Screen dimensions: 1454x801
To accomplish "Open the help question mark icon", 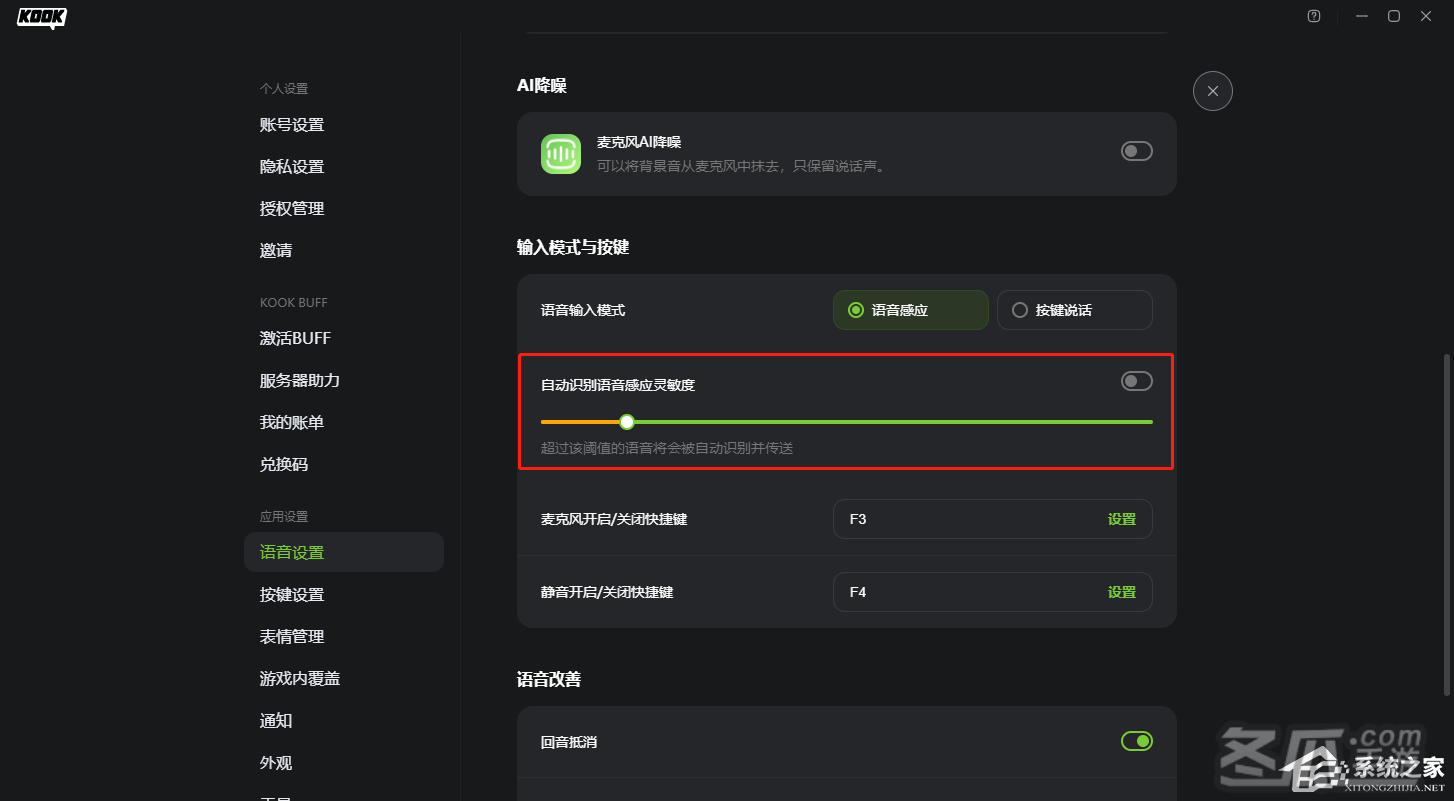I will coord(1314,16).
